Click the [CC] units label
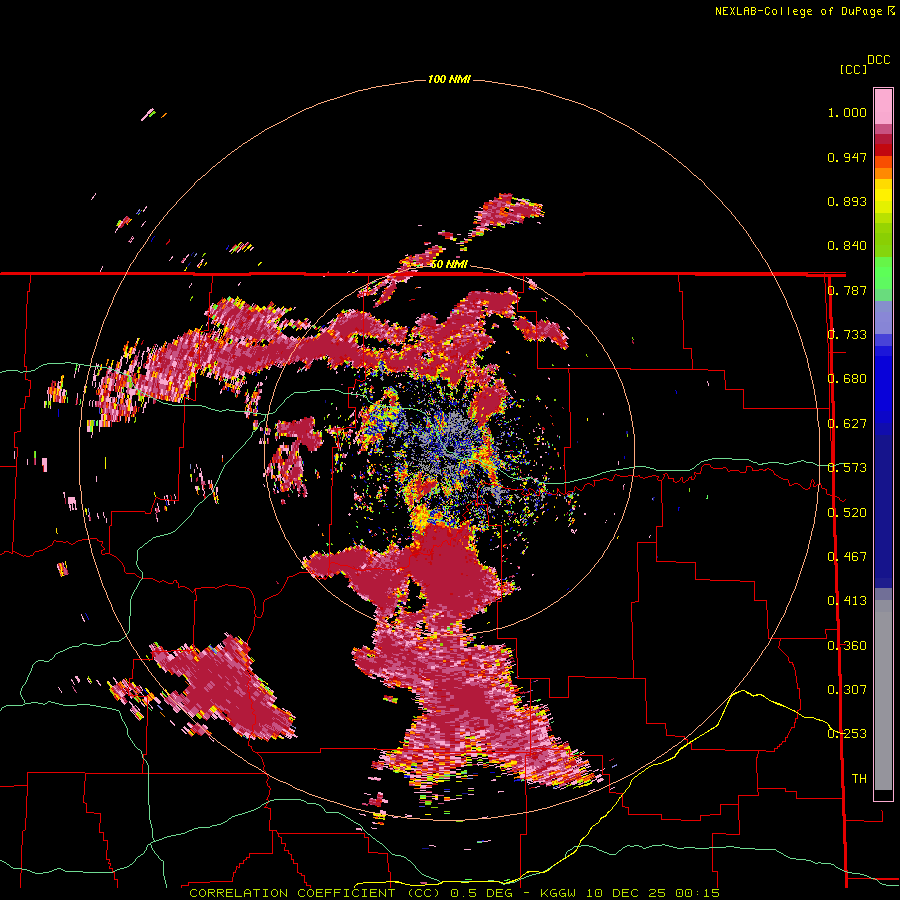The width and height of the screenshot is (900, 900). tap(853, 69)
